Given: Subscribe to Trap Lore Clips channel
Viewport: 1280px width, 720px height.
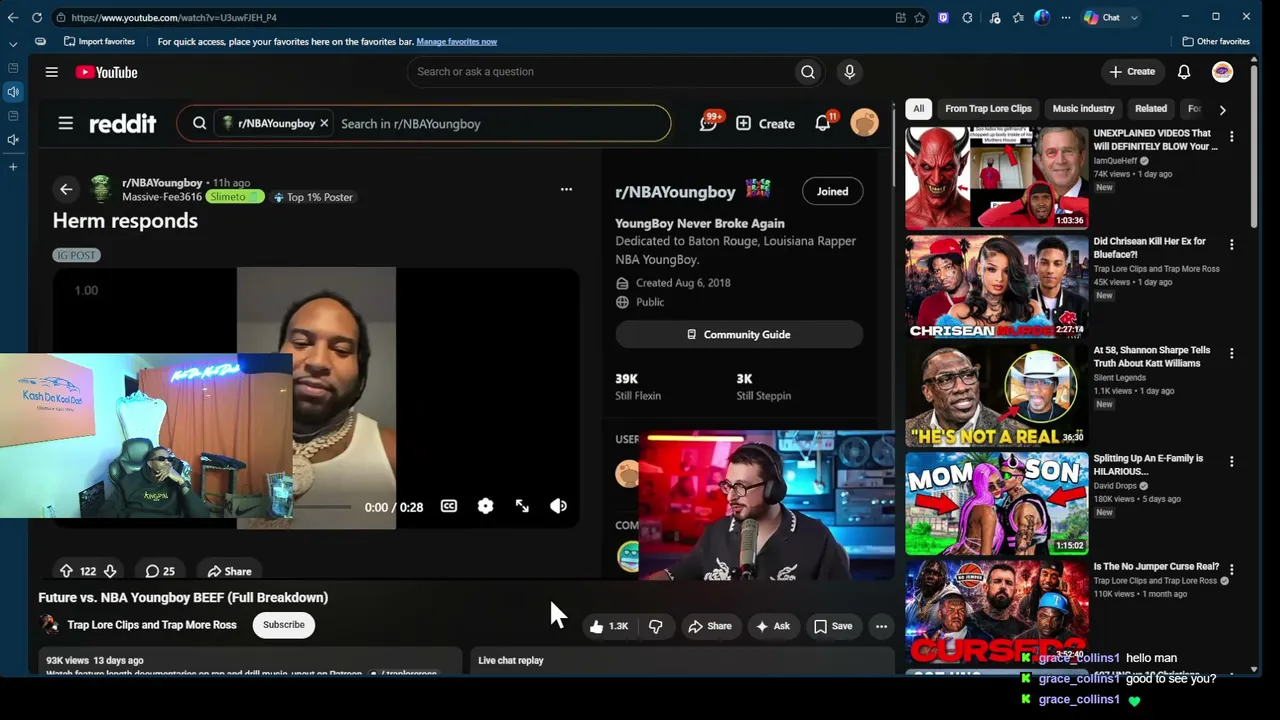Looking at the screenshot, I should [x=284, y=625].
